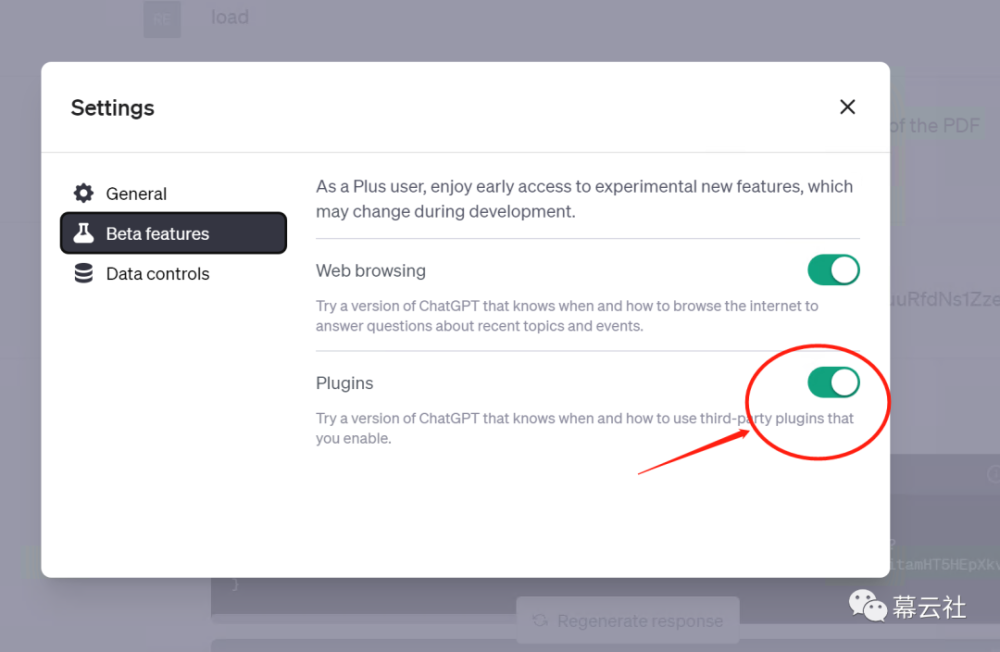Screen dimensions: 1000x652
Task: Select the Beta features tab label
Action: tap(158, 234)
